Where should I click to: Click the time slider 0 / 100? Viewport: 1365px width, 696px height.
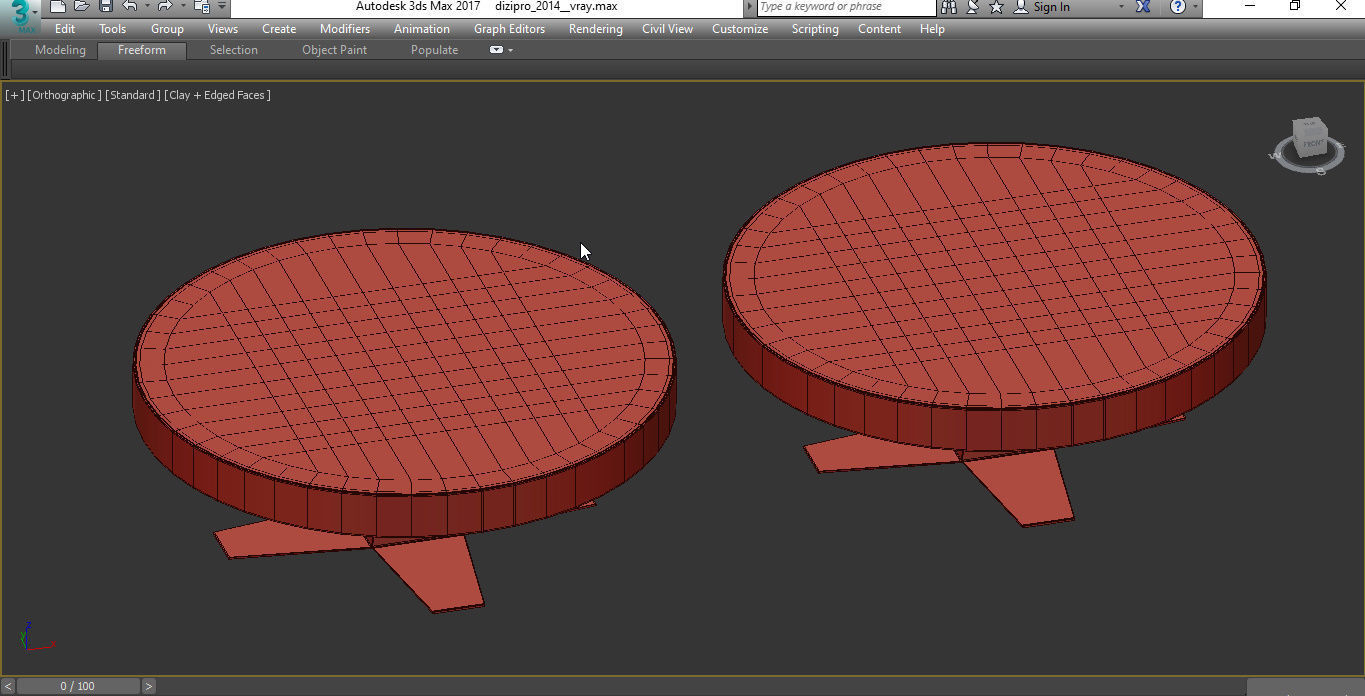77,686
